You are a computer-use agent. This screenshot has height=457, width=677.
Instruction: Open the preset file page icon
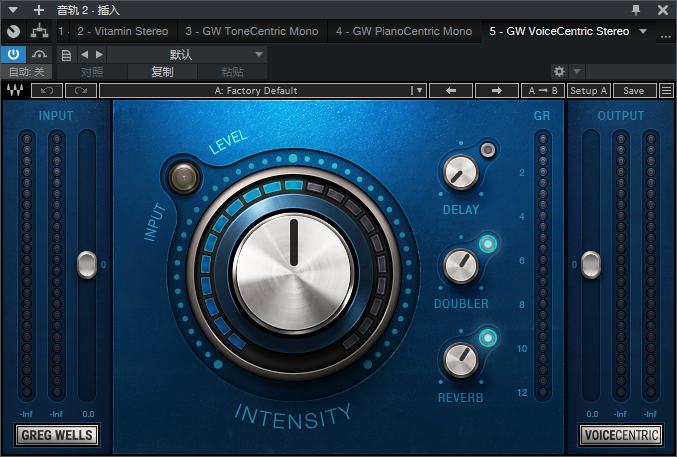(66, 55)
